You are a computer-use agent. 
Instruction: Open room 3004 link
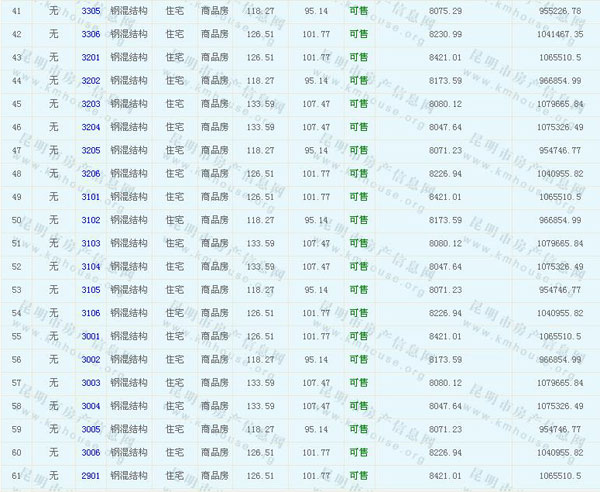90,406
